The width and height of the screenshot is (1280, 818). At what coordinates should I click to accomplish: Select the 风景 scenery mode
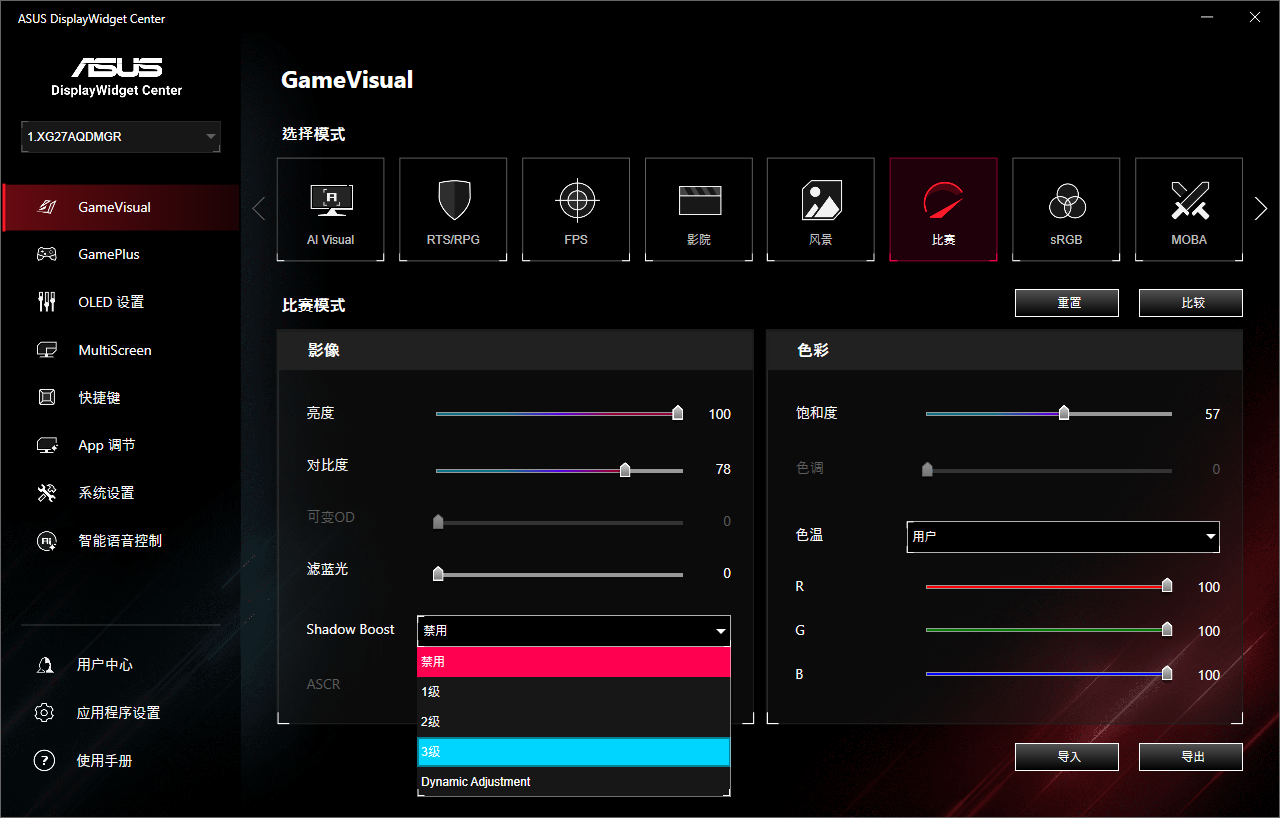tap(821, 209)
